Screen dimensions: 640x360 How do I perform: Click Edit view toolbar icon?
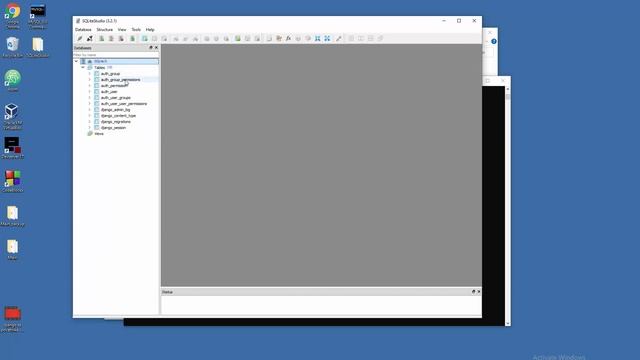pyautogui.click(x=247, y=38)
